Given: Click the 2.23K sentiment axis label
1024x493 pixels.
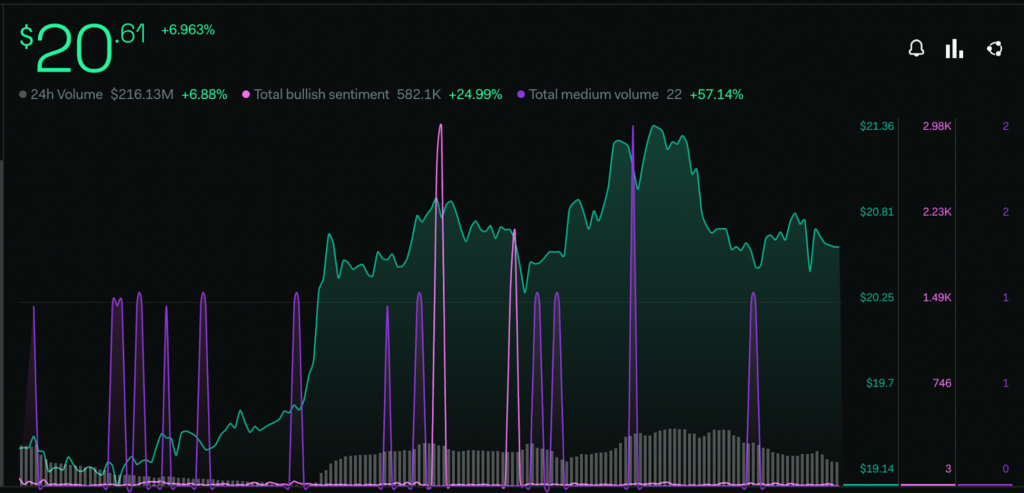Looking at the screenshot, I should (x=936, y=212).
